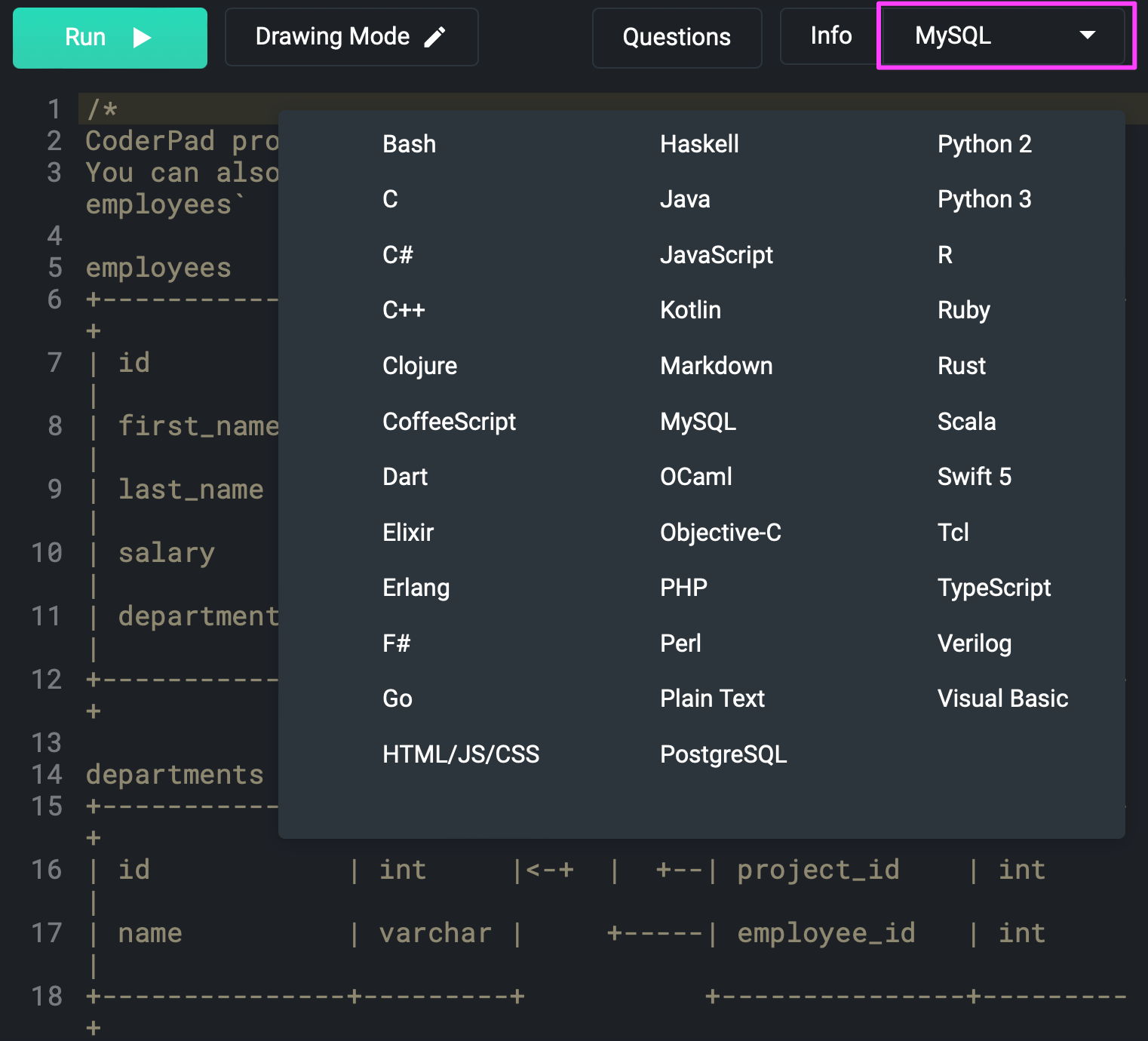Select Plain Text mode

[x=712, y=699]
